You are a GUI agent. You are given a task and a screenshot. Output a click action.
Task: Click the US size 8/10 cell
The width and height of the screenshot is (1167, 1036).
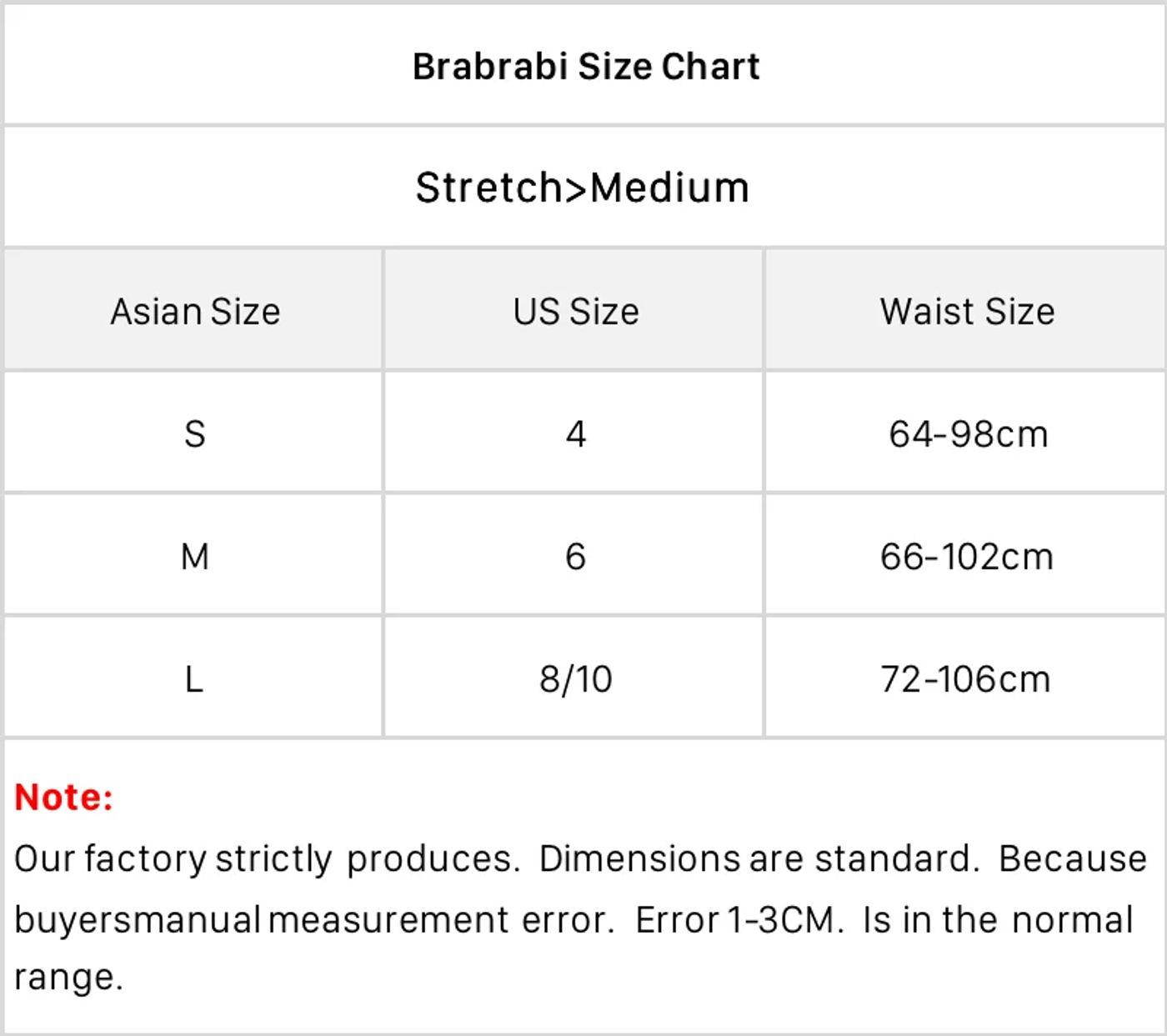(576, 679)
